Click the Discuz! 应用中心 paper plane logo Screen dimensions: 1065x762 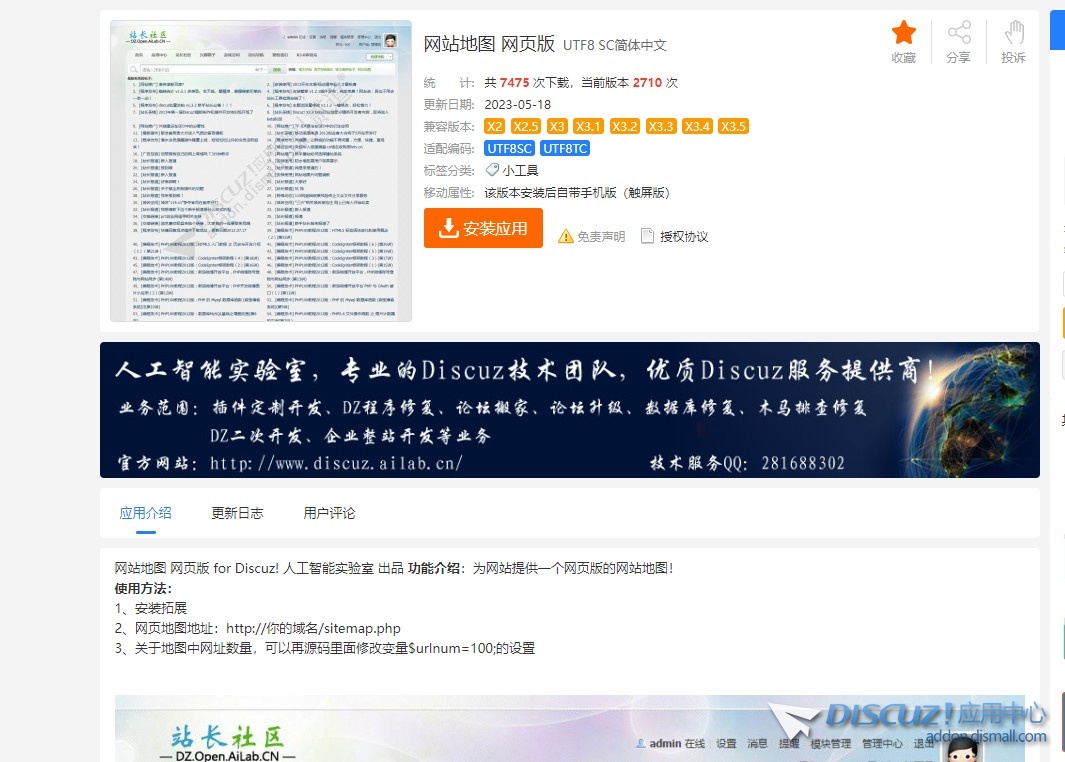pyautogui.click(x=797, y=720)
